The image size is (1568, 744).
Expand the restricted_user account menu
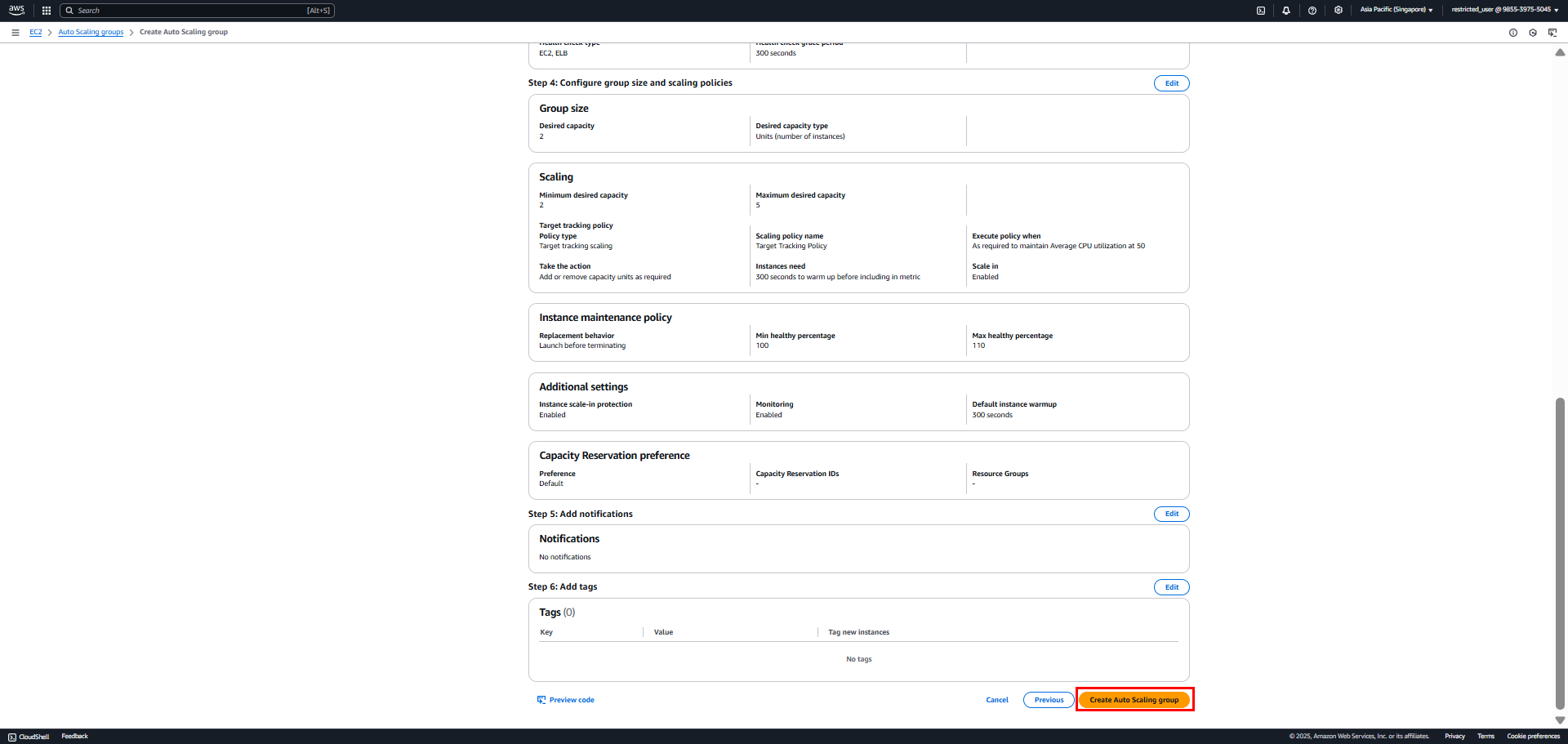pos(1505,10)
